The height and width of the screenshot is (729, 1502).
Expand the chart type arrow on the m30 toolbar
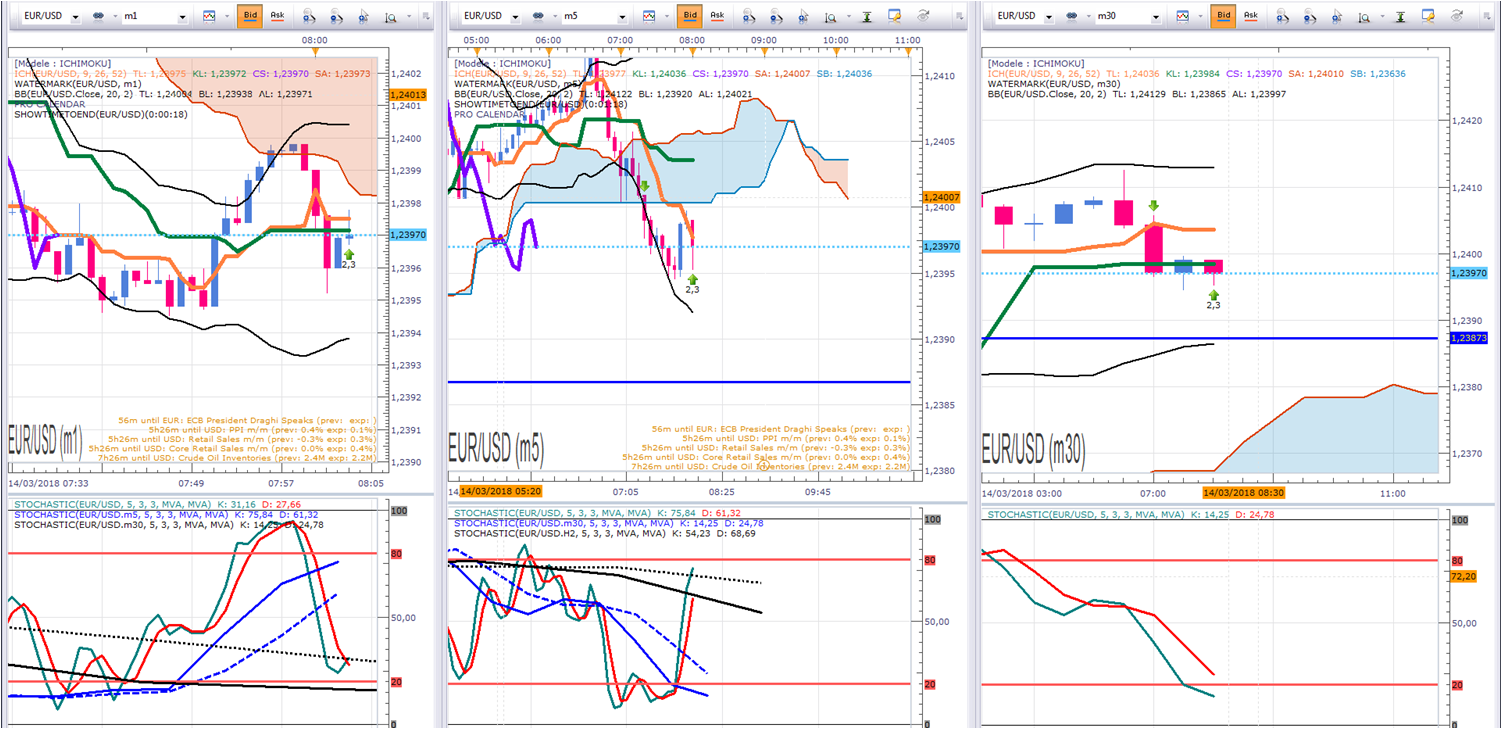pos(1198,17)
